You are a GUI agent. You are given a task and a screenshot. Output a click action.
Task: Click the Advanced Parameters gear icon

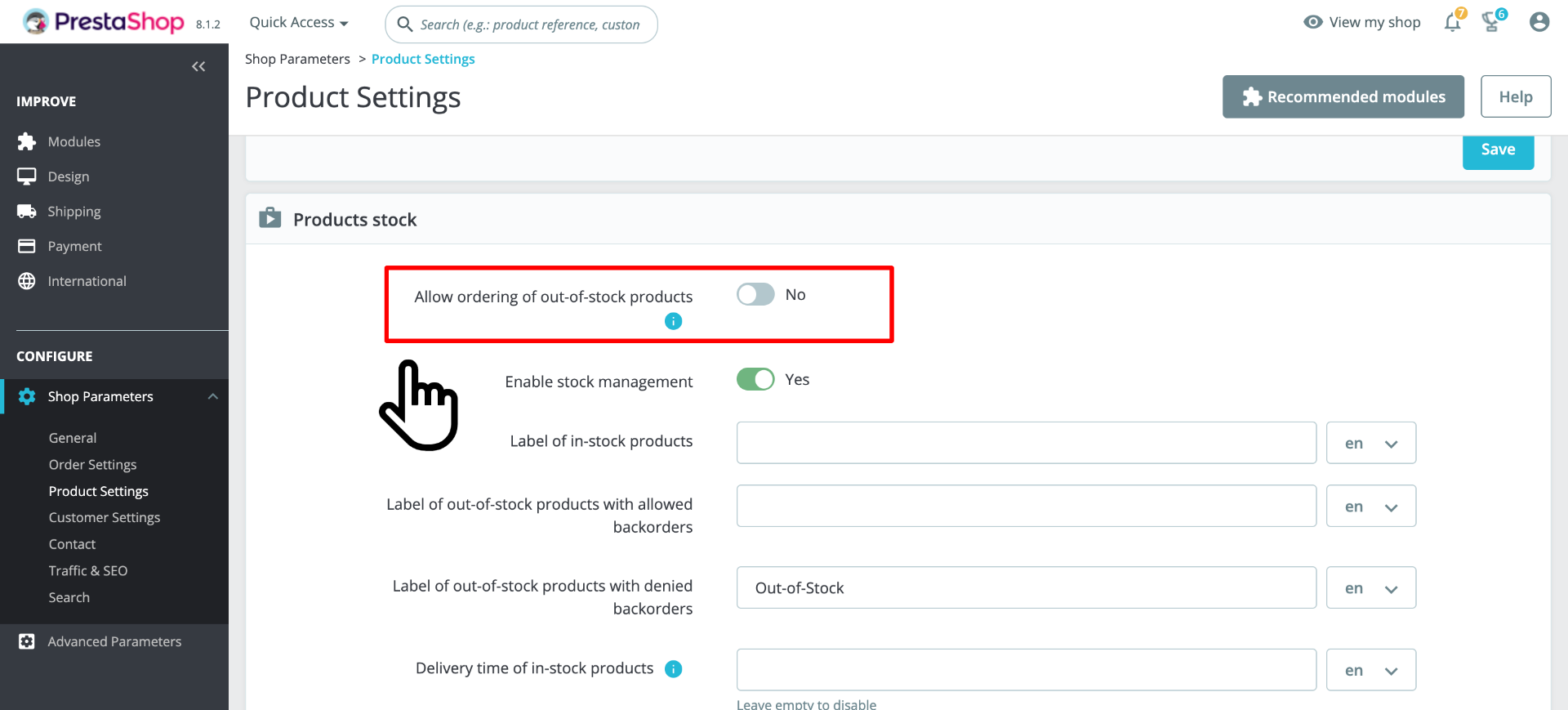(x=27, y=641)
